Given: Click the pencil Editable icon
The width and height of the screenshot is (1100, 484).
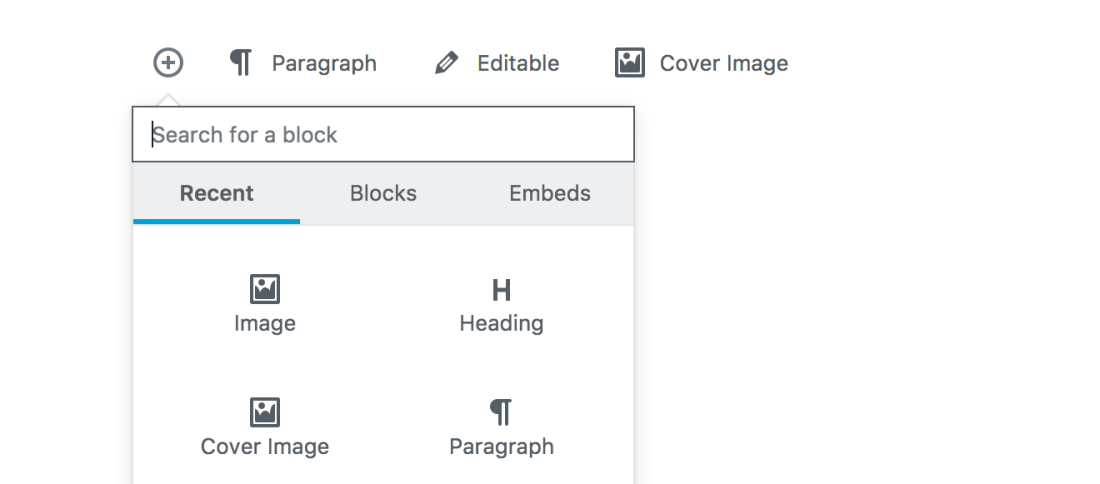Looking at the screenshot, I should tap(446, 64).
